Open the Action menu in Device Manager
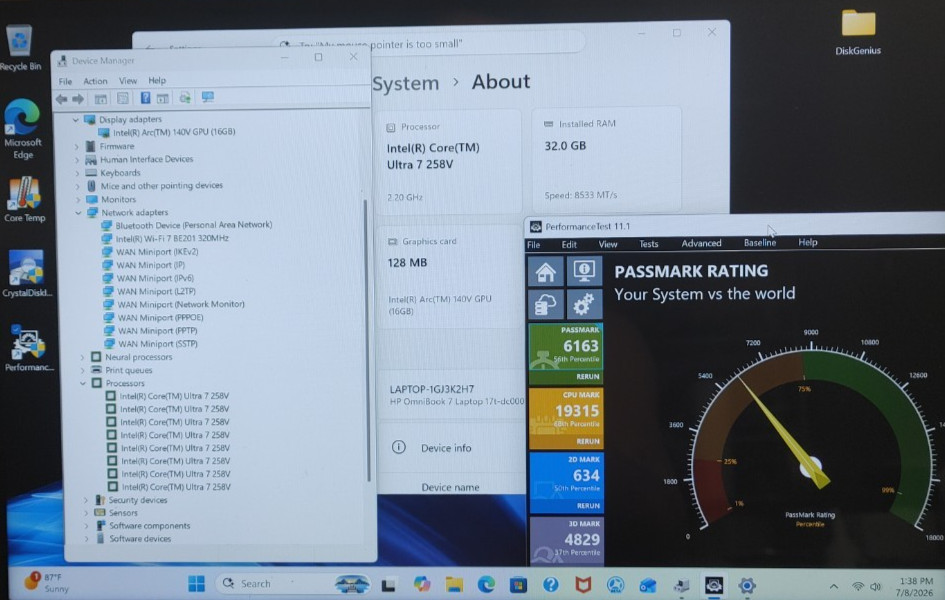 coord(95,81)
